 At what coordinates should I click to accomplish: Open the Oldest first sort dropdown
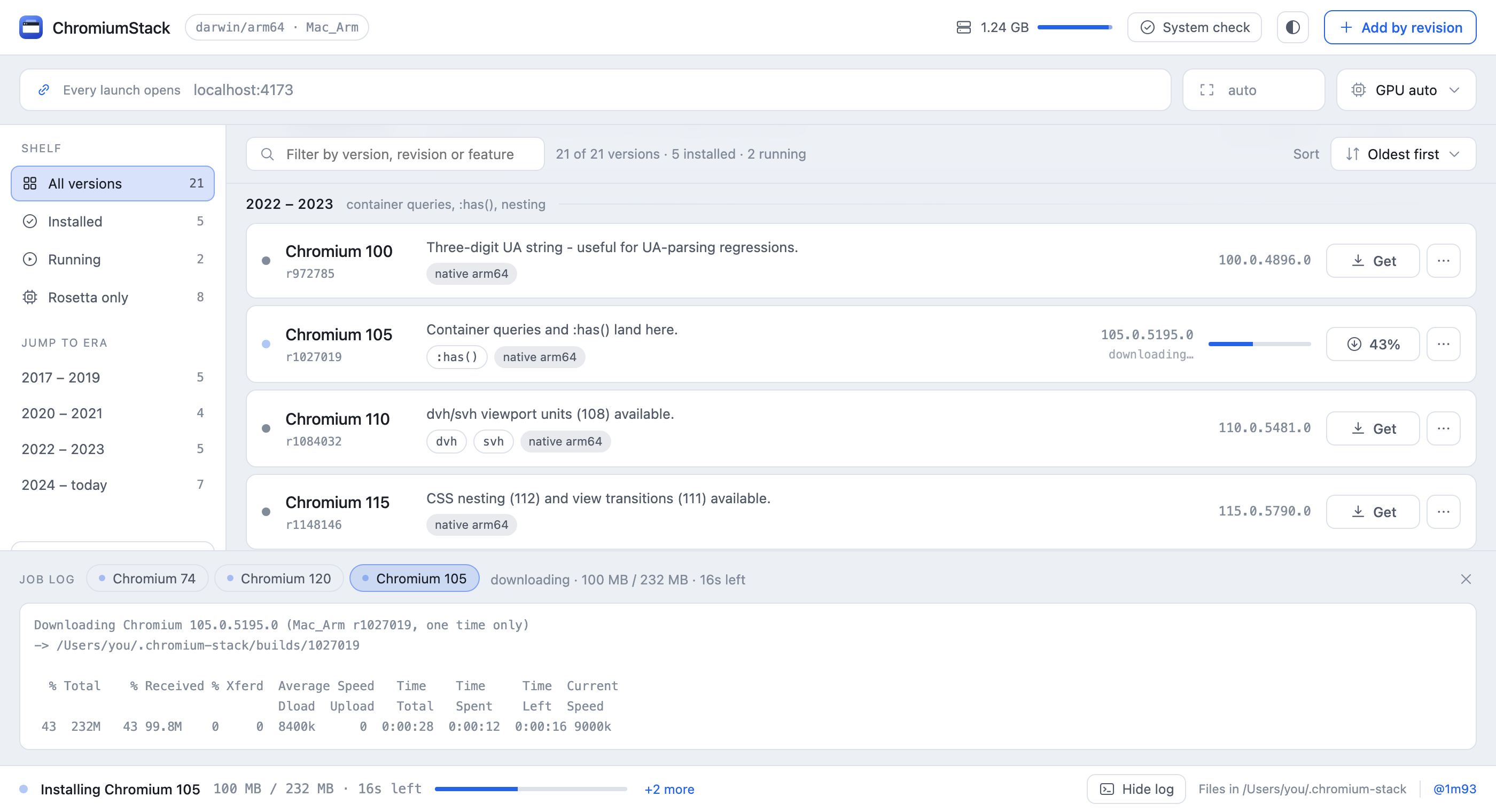pos(1402,154)
